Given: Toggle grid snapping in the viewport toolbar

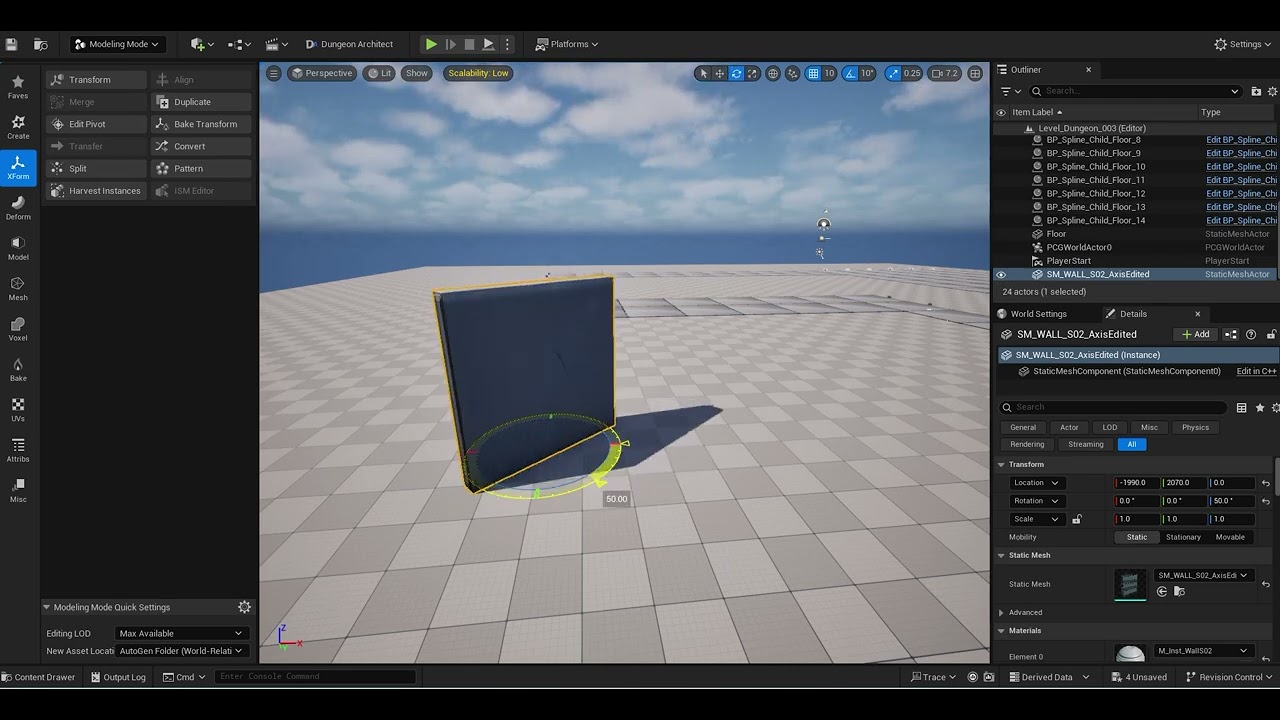Looking at the screenshot, I should 813,73.
